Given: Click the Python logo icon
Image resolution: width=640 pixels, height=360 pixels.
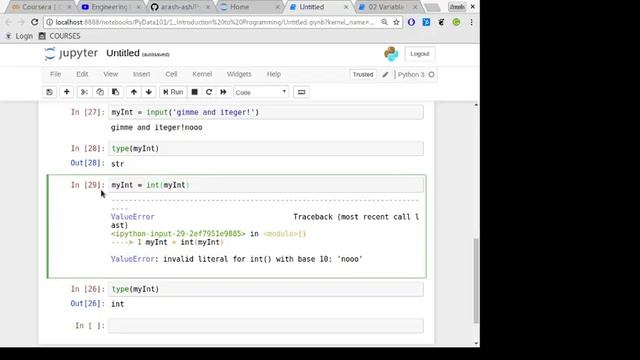Looking at the screenshot, I should tap(391, 54).
